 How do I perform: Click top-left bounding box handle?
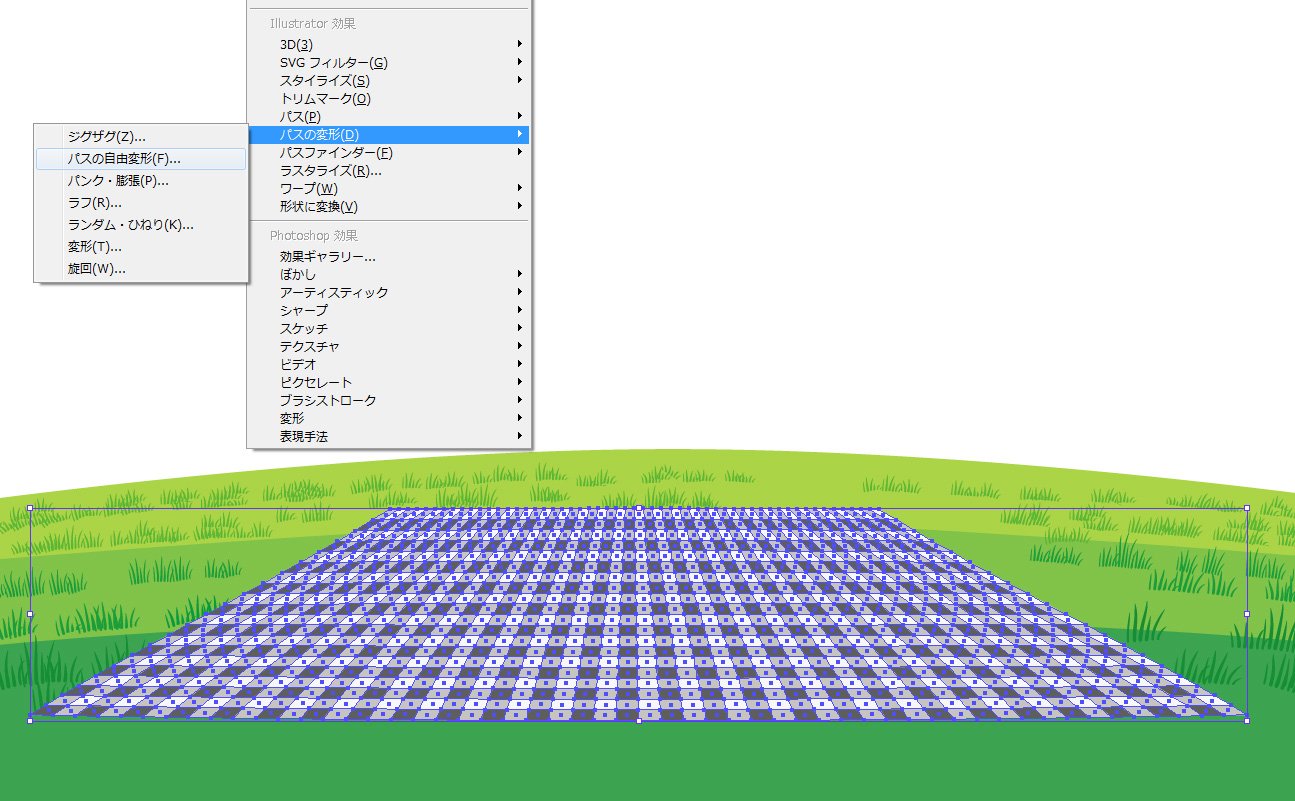[x=30, y=508]
